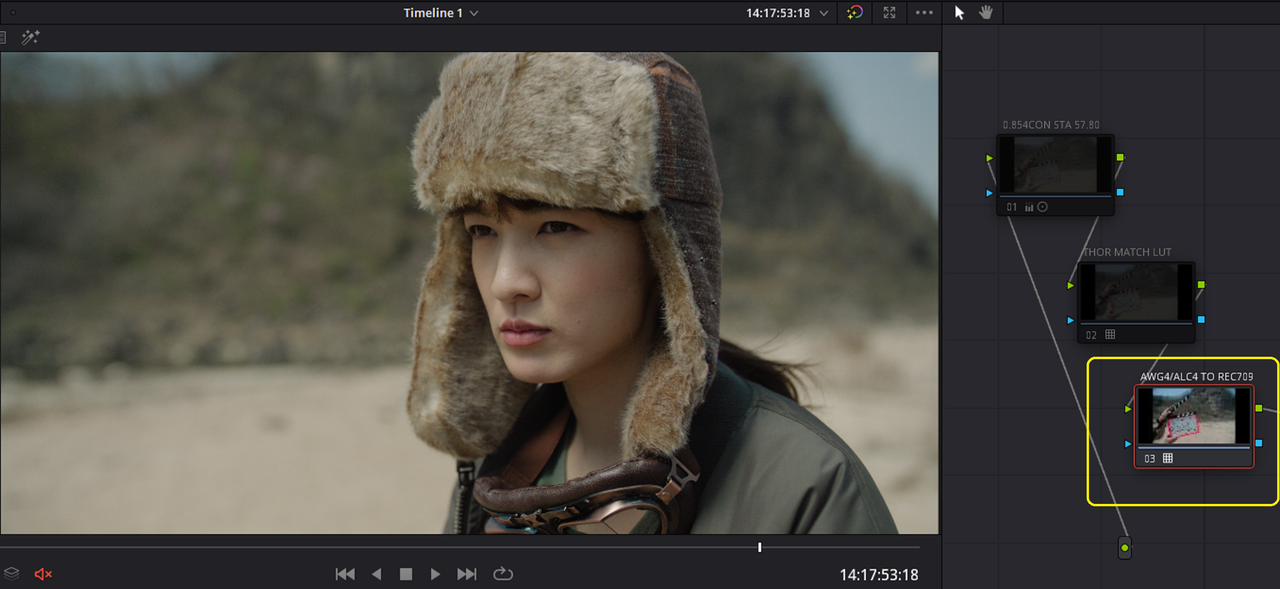1280x589 pixels.
Task: Jump to the first frame
Action: click(345, 574)
